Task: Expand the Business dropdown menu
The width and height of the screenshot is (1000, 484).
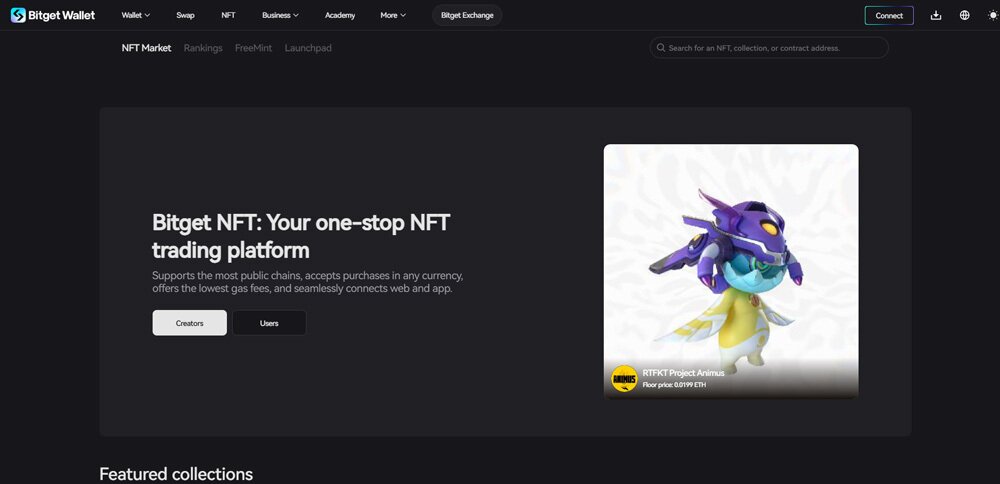Action: 280,15
